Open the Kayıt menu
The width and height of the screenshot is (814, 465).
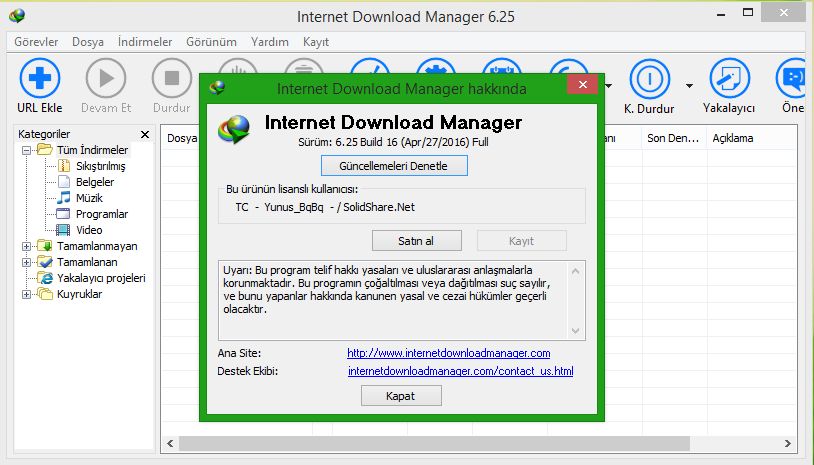(x=316, y=42)
